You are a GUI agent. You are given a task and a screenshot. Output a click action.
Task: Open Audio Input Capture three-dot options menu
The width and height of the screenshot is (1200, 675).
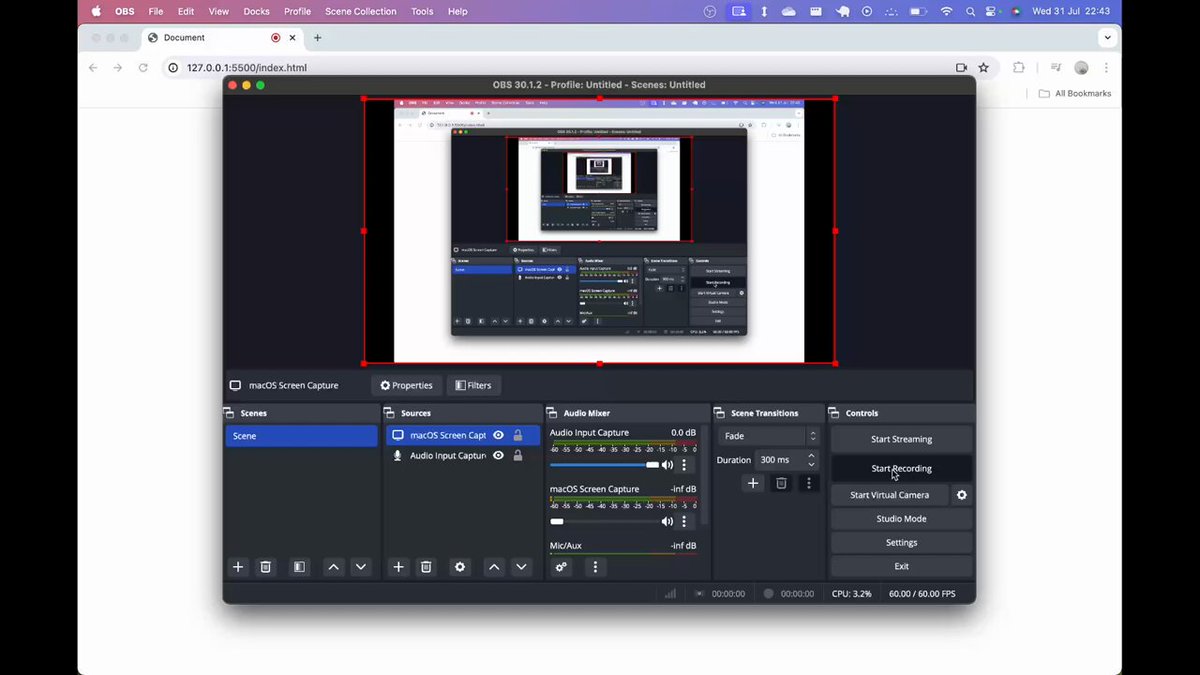pos(685,465)
